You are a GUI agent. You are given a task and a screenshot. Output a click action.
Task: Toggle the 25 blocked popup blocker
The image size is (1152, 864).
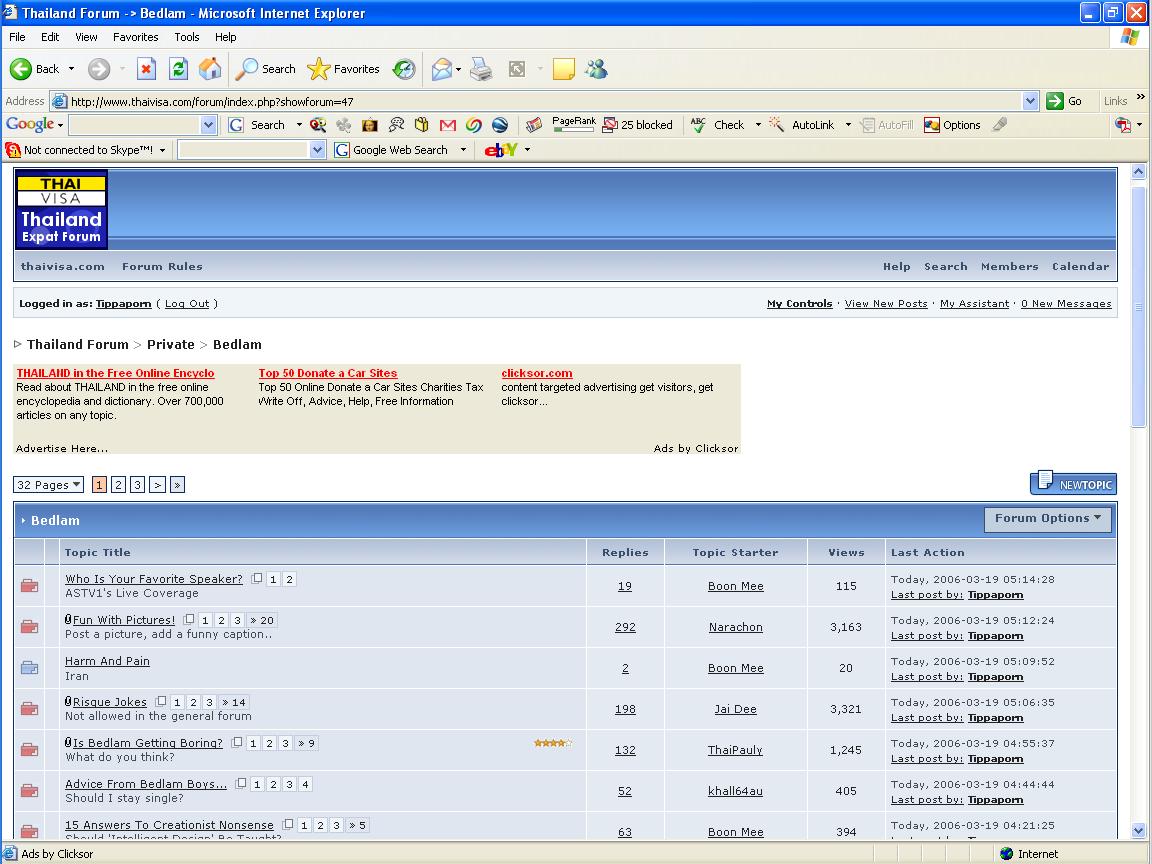638,125
